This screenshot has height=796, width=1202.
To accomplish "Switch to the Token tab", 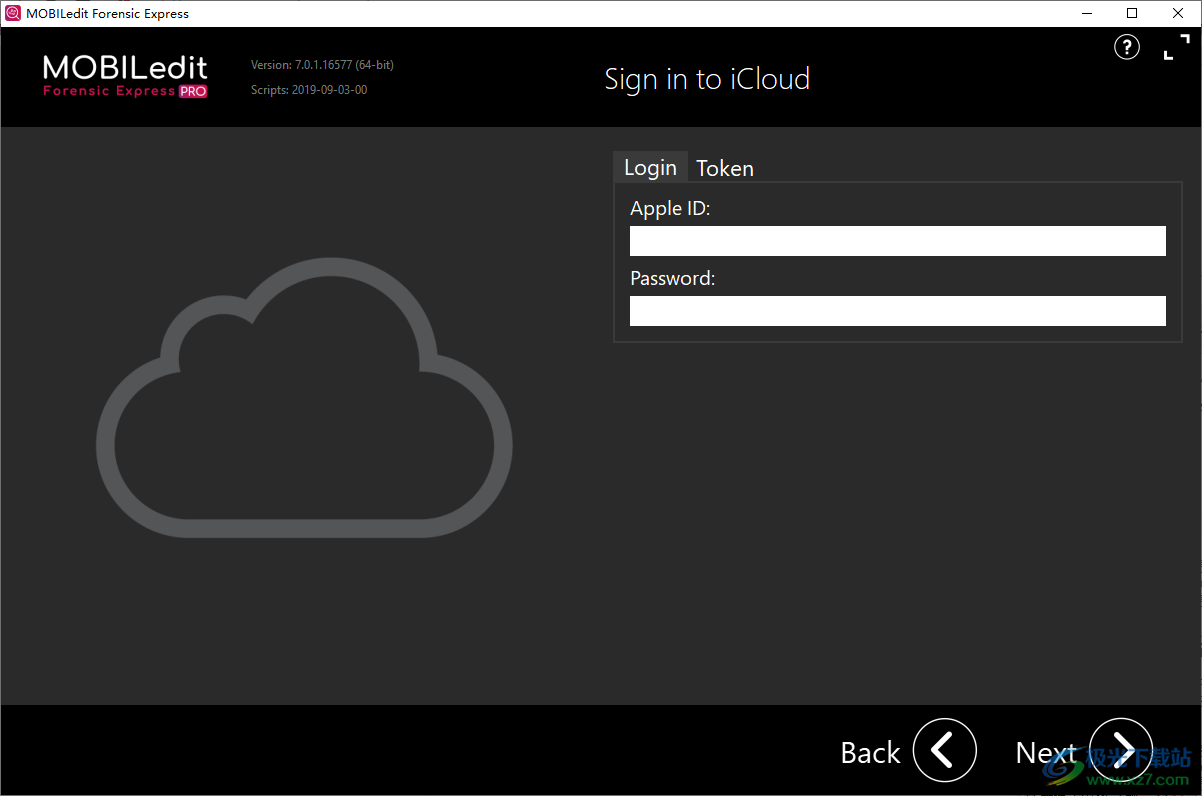I will pos(725,168).
